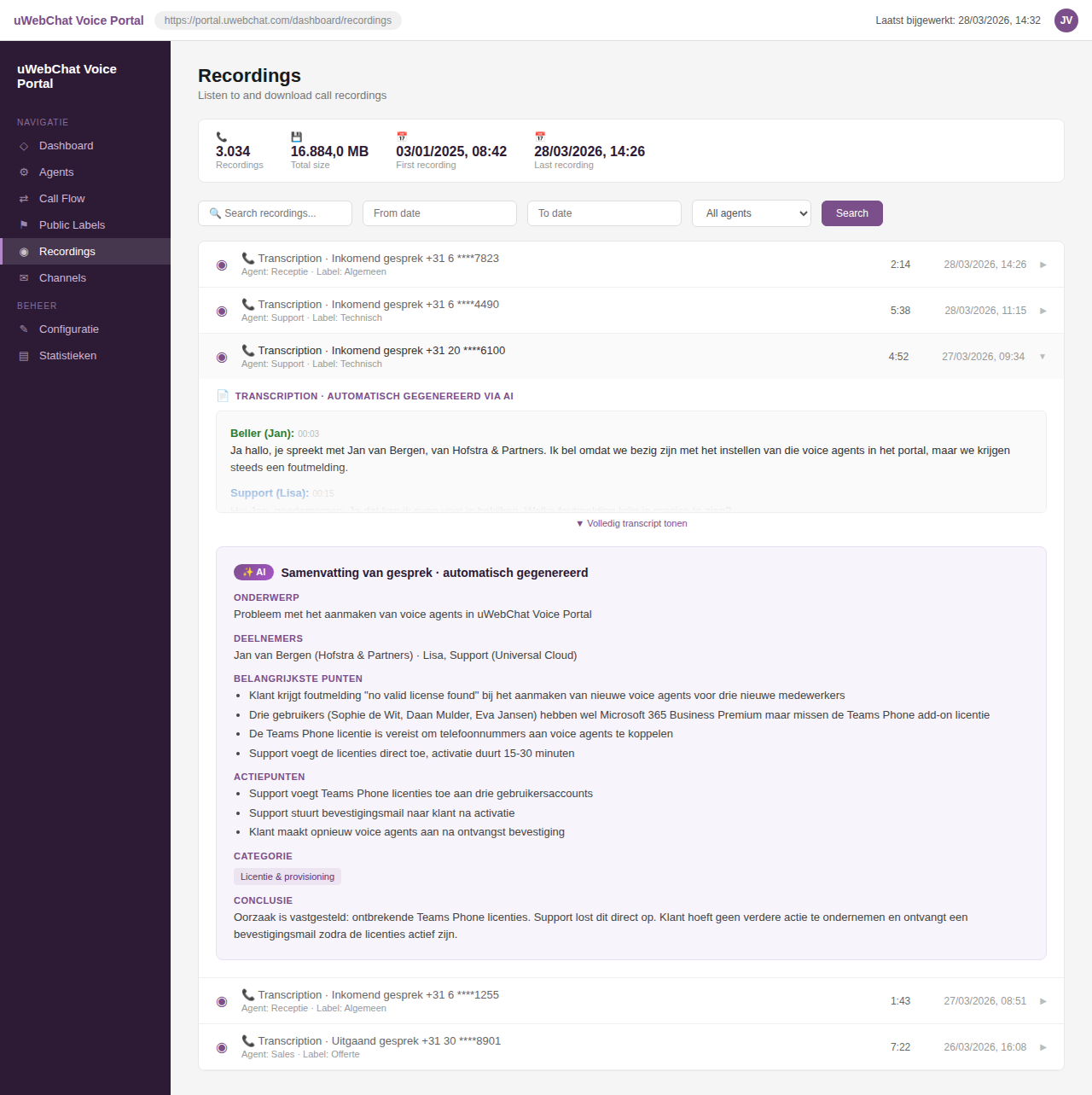The width and height of the screenshot is (1092, 1095).
Task: Select the Agents icon in navigation
Action: tap(23, 172)
